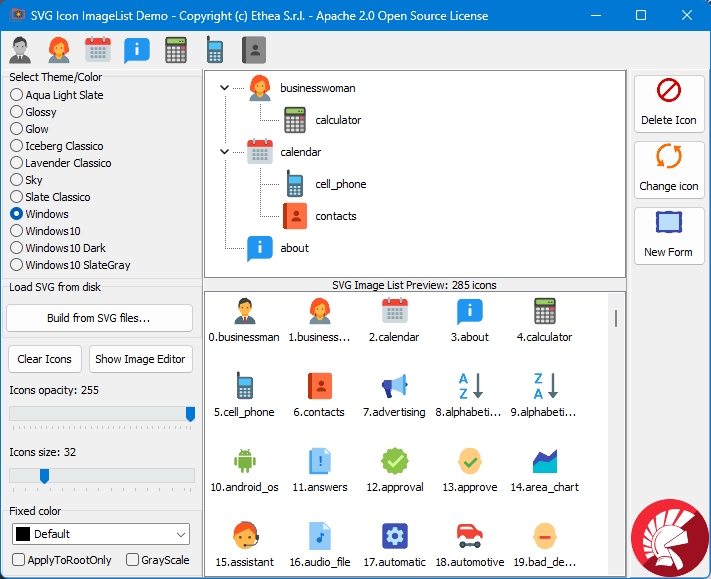Select the Windows10 Dark theme option
711x579 pixels.
click(17, 248)
